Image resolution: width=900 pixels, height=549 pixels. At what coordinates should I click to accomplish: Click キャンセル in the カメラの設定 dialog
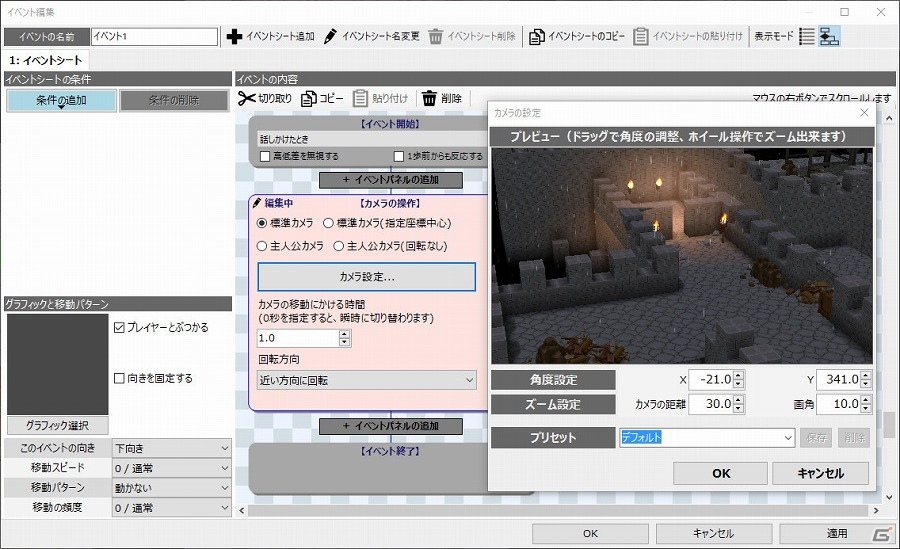[x=821, y=474]
